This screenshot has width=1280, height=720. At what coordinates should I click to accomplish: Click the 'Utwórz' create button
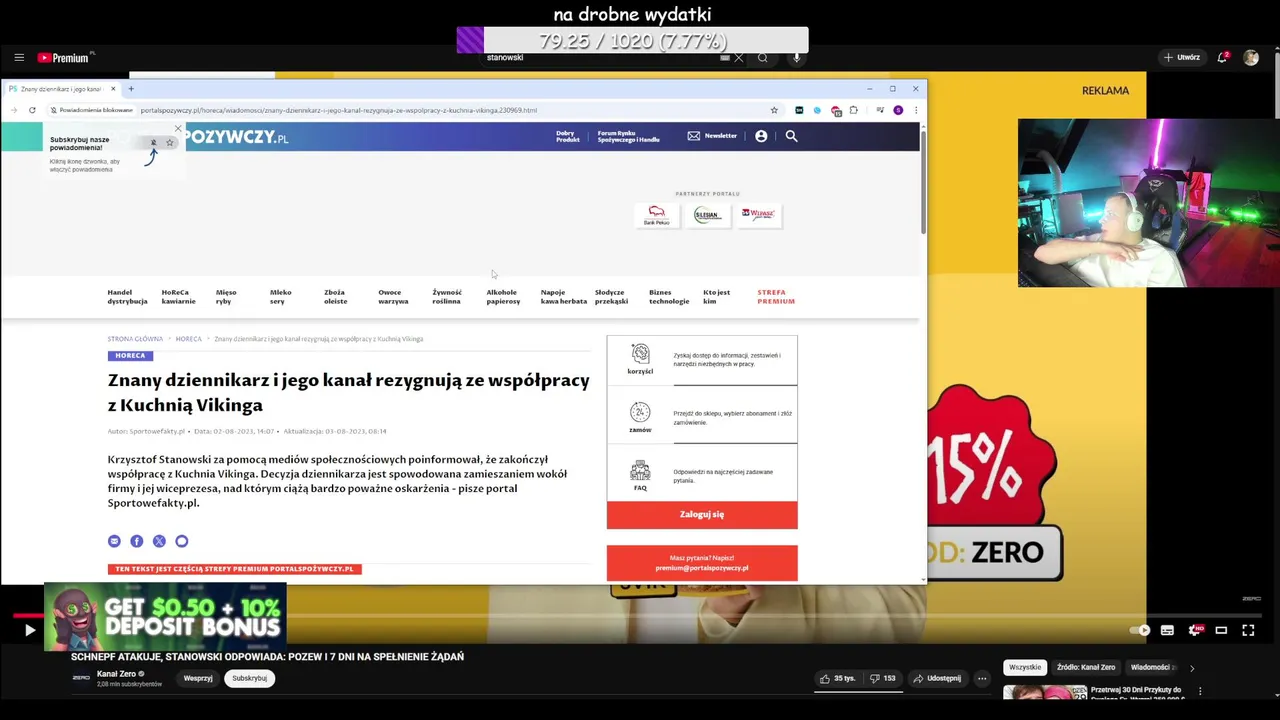tap(1182, 58)
